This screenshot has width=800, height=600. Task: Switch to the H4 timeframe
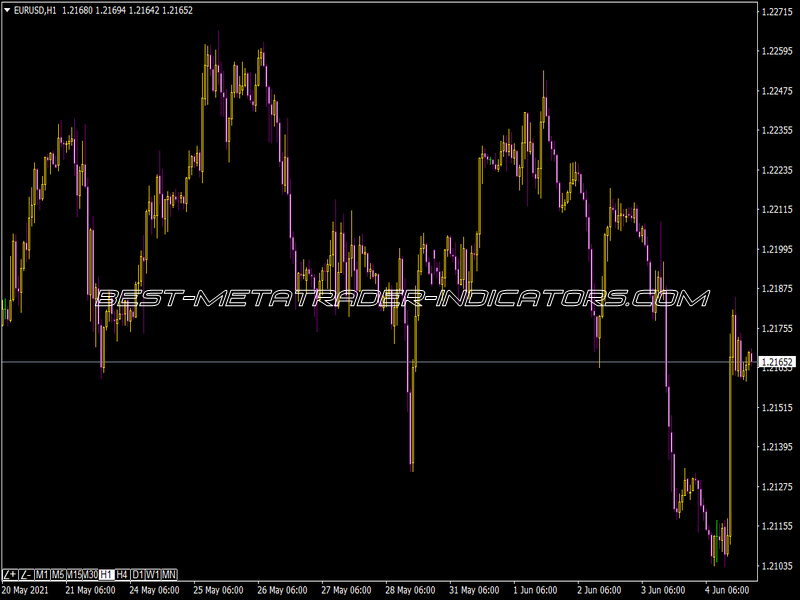[x=122, y=574]
